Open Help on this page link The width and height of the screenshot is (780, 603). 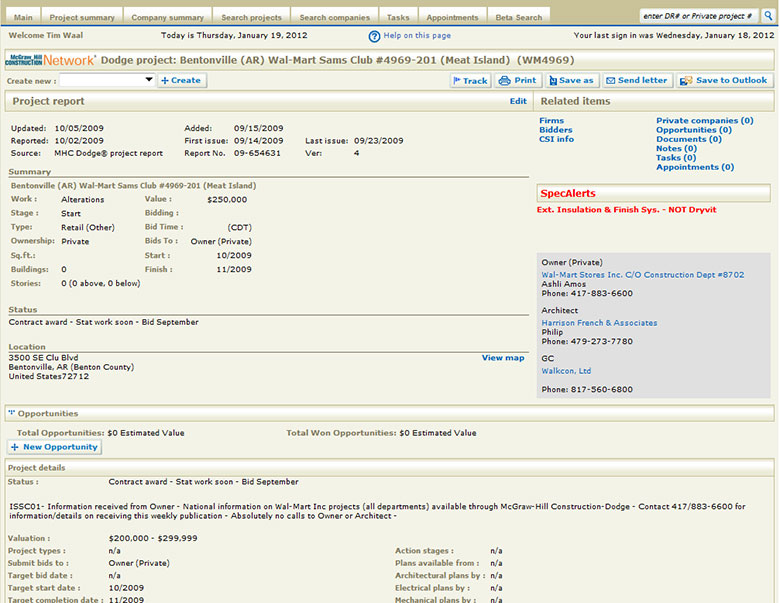[417, 35]
